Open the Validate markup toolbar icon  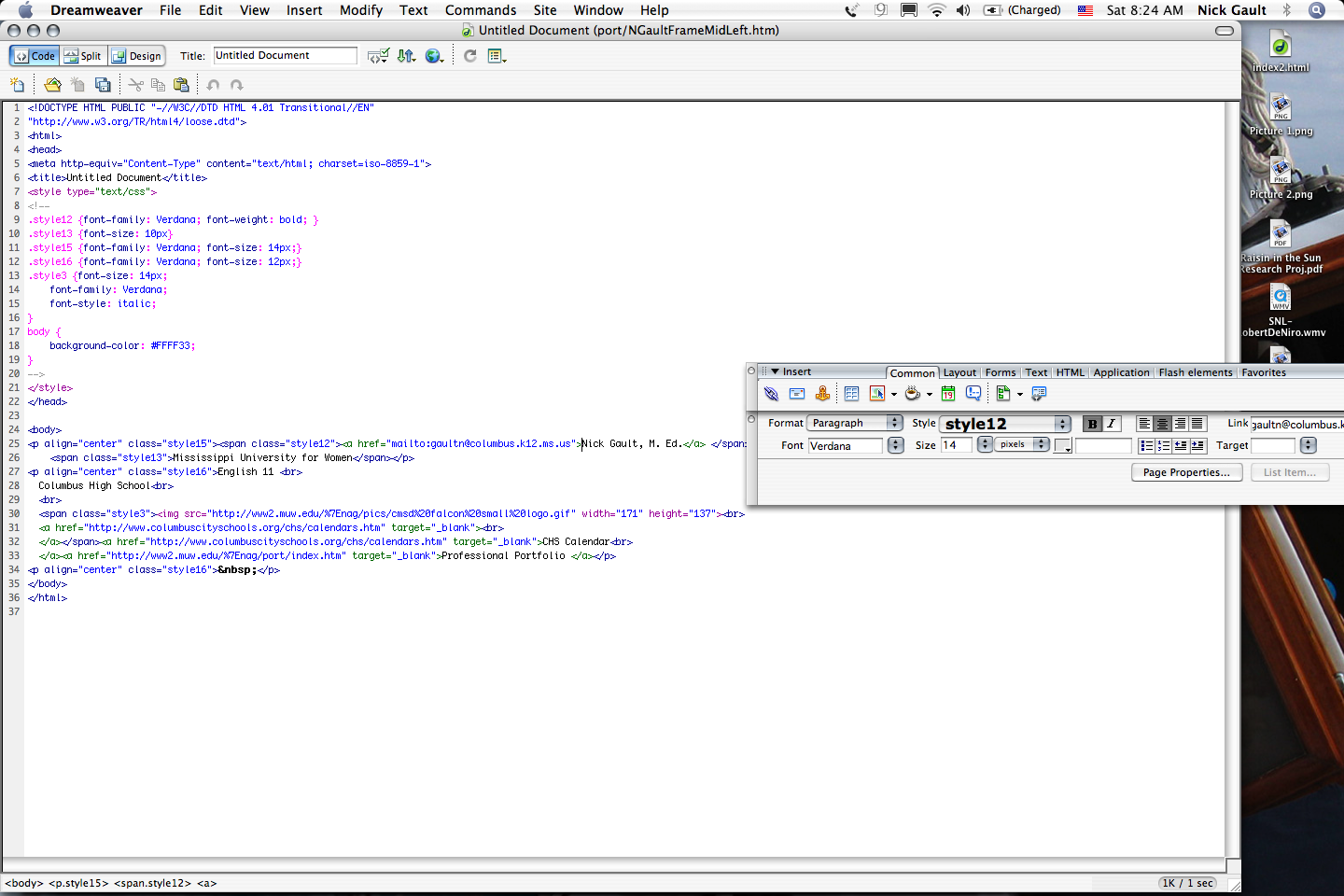[x=378, y=56]
